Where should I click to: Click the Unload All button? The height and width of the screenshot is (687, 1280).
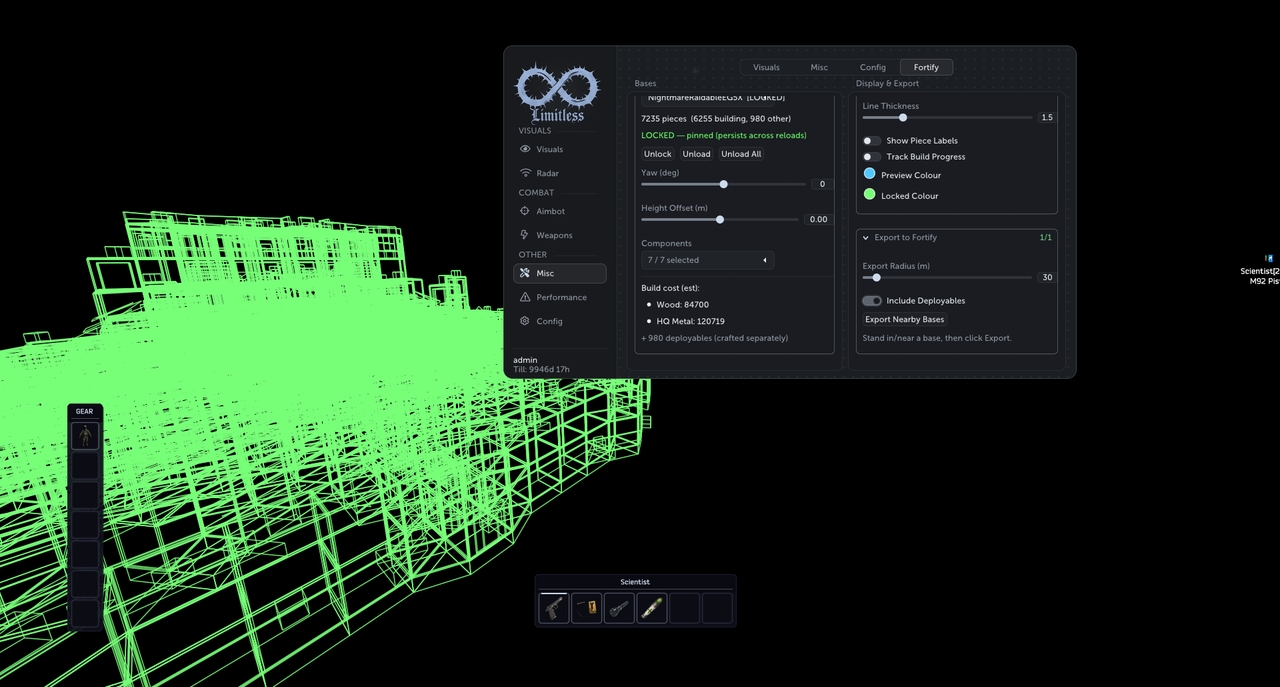tap(741, 154)
